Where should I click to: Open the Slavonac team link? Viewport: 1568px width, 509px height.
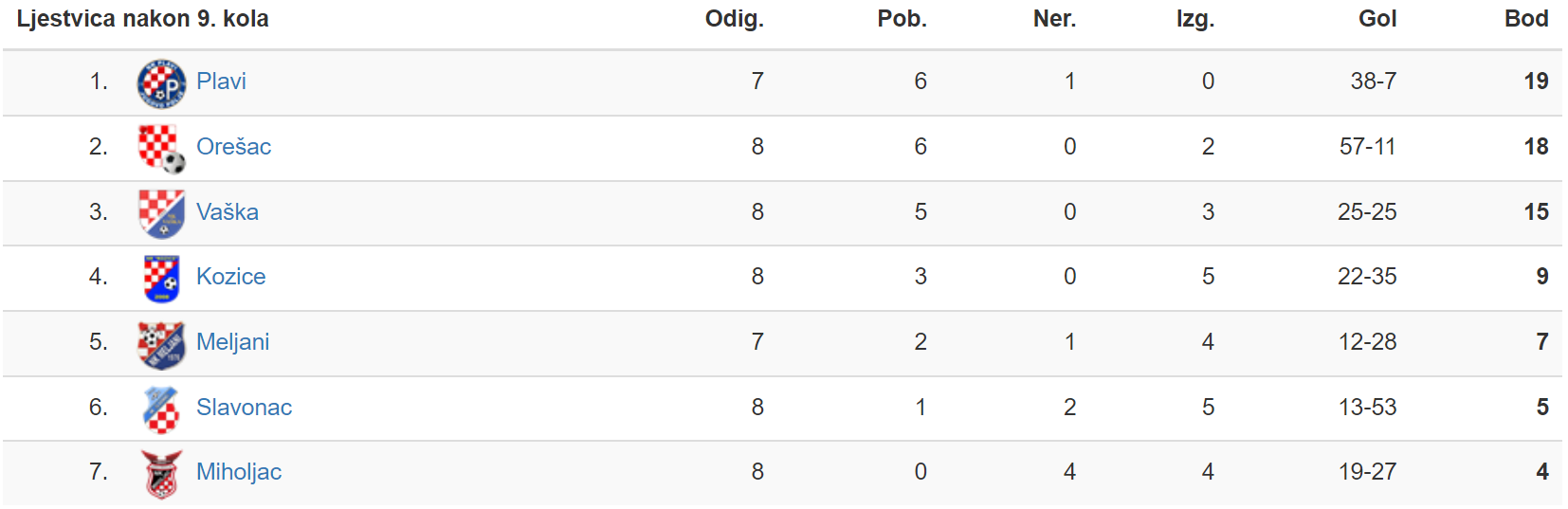(244, 408)
